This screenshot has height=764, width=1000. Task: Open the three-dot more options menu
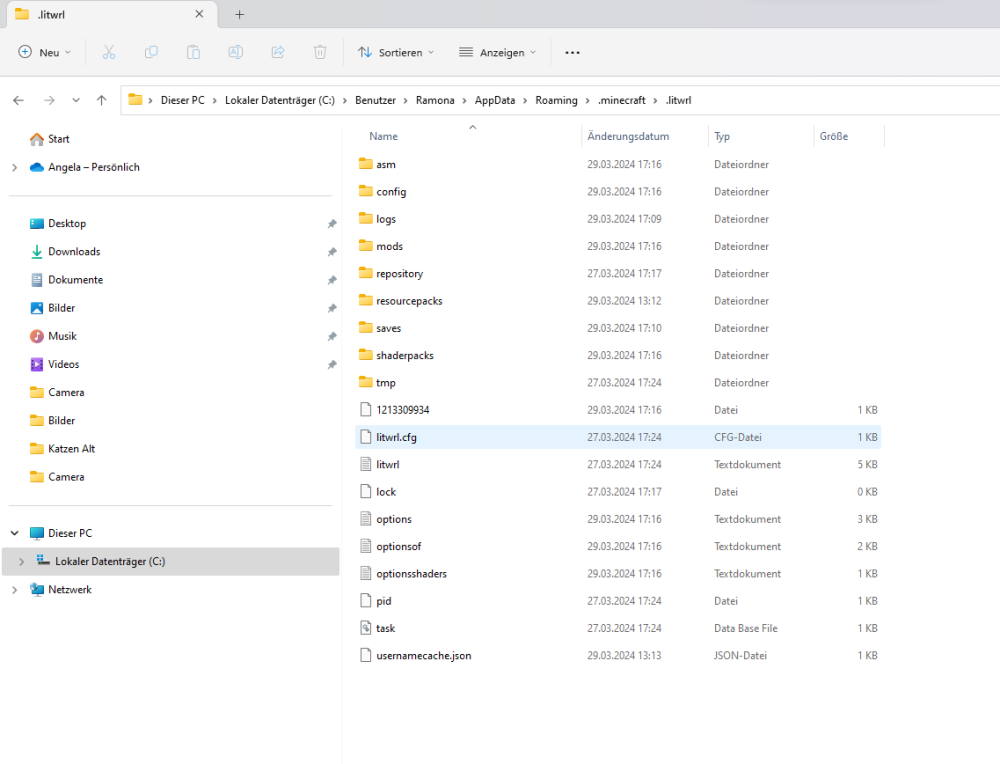click(573, 52)
